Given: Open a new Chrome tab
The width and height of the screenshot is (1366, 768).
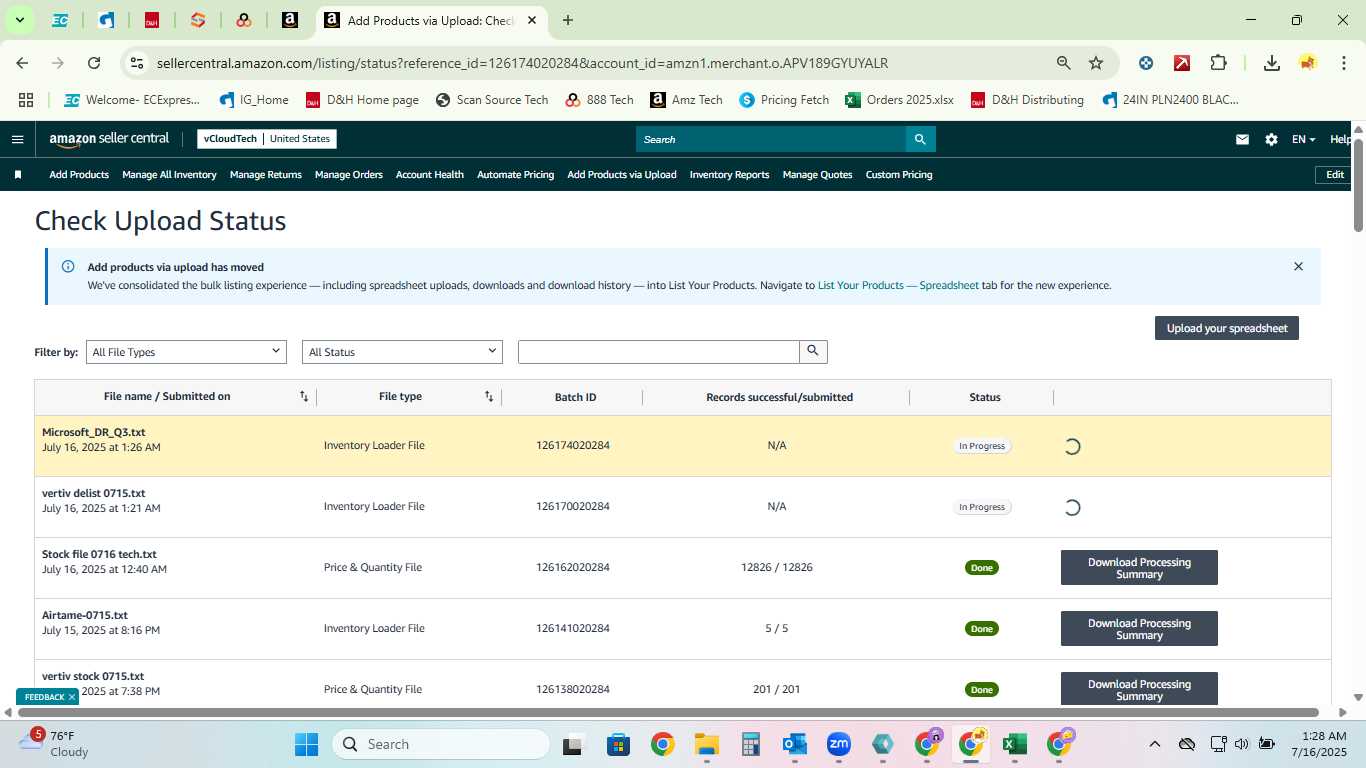Looking at the screenshot, I should [568, 20].
